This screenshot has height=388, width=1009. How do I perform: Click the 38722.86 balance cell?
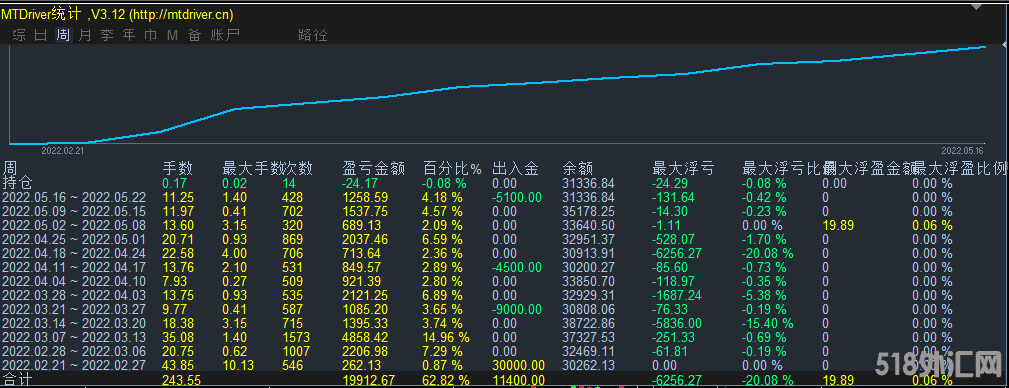point(588,324)
